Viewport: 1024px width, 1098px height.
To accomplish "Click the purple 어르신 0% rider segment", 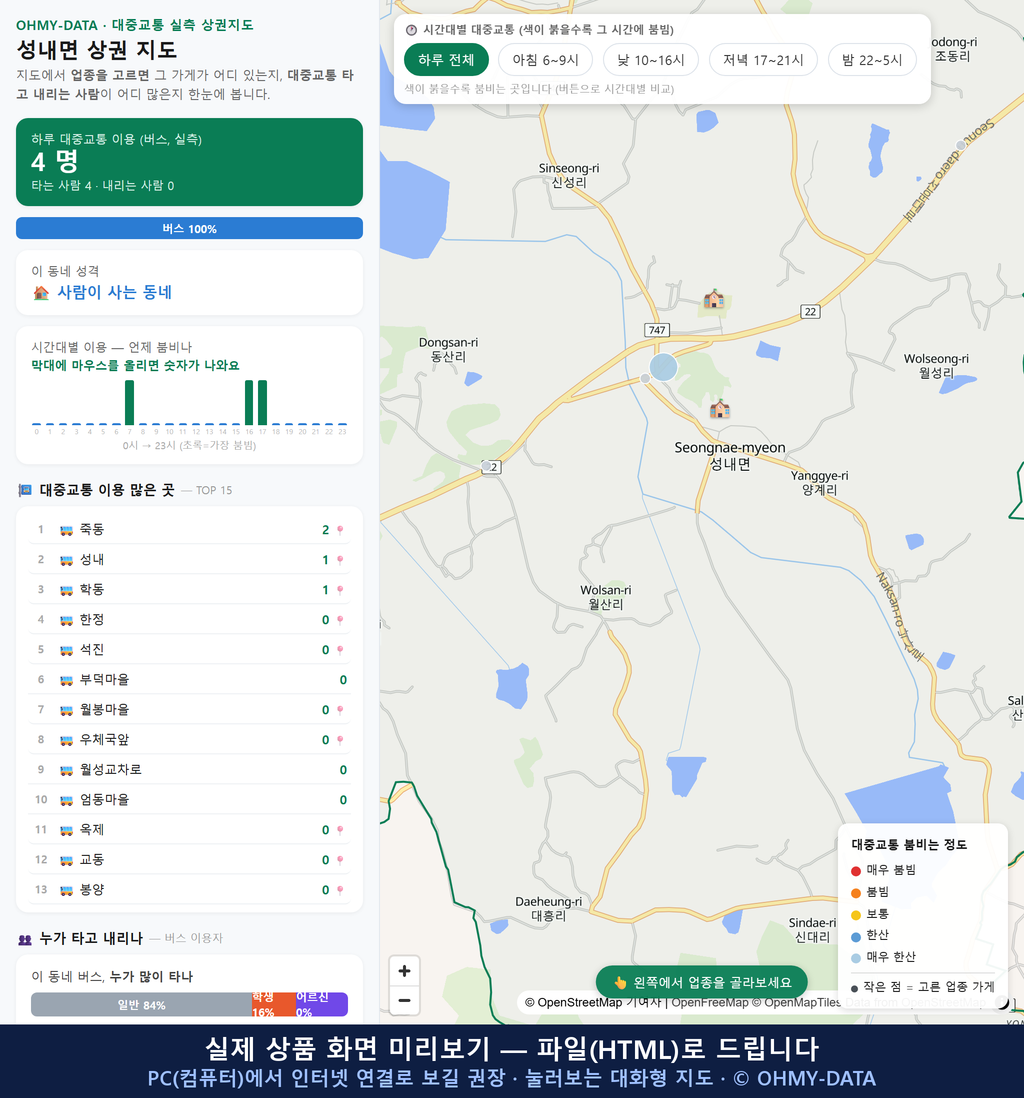I will click(x=321, y=1005).
